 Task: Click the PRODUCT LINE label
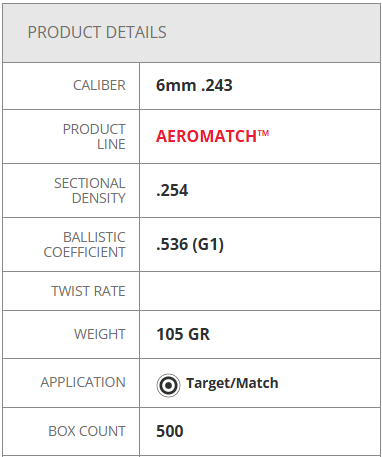click(x=94, y=137)
